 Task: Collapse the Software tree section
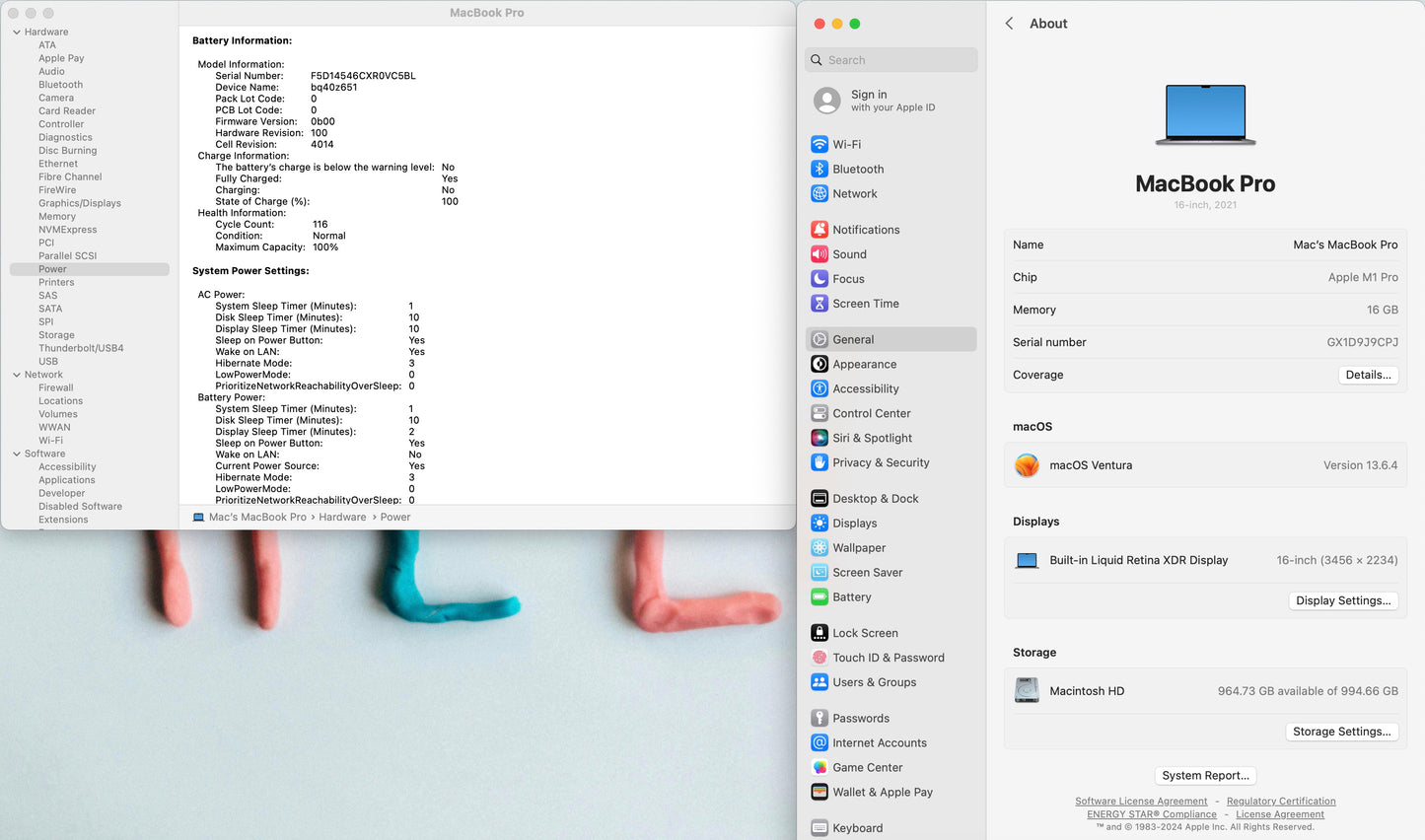(17, 454)
